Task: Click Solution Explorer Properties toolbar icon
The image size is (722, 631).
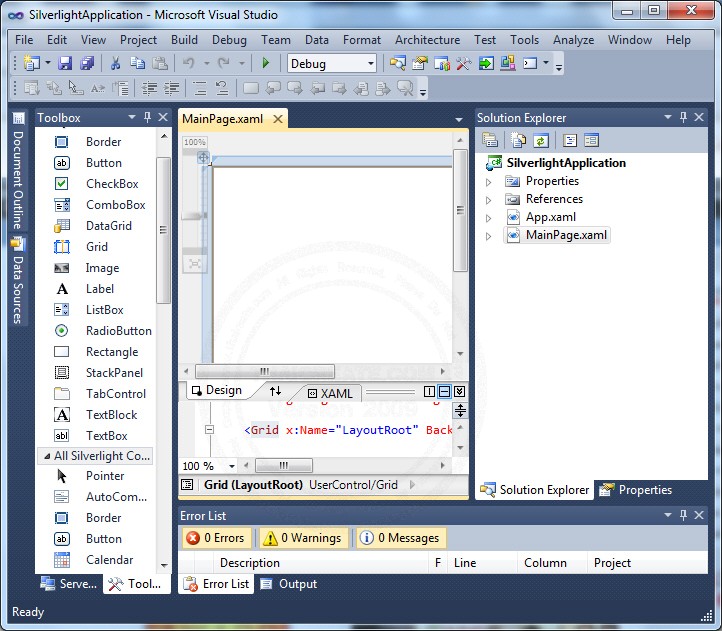Action: [x=490, y=140]
